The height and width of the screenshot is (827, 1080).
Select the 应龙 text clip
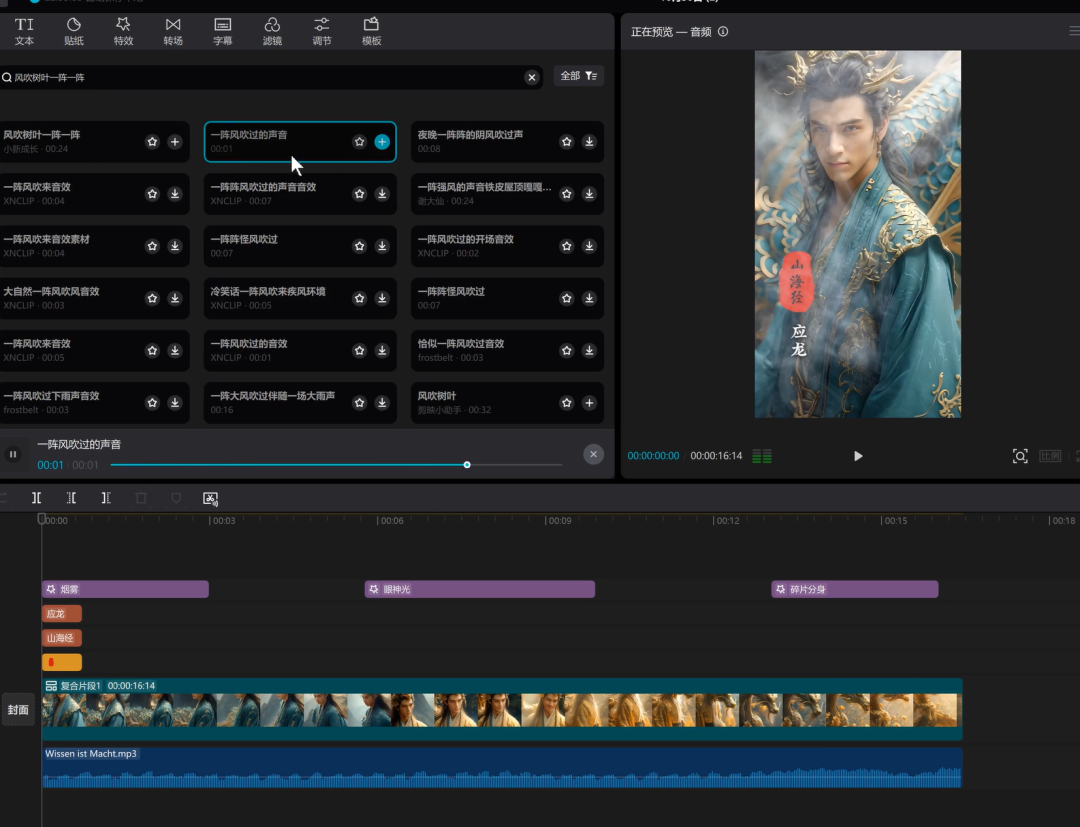pyautogui.click(x=62, y=614)
